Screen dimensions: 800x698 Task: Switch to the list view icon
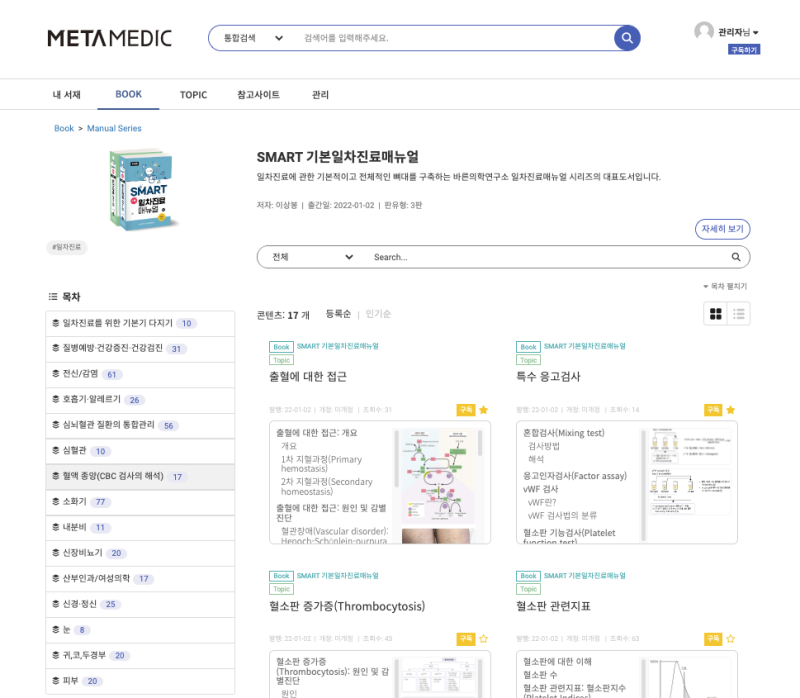[x=738, y=313]
